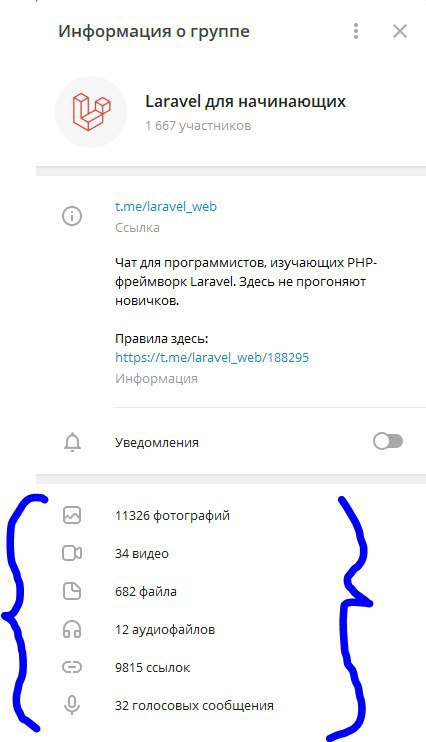This screenshot has width=426, height=742.
Task: Open the rules link laravel_web/188295
Action: (x=212, y=357)
